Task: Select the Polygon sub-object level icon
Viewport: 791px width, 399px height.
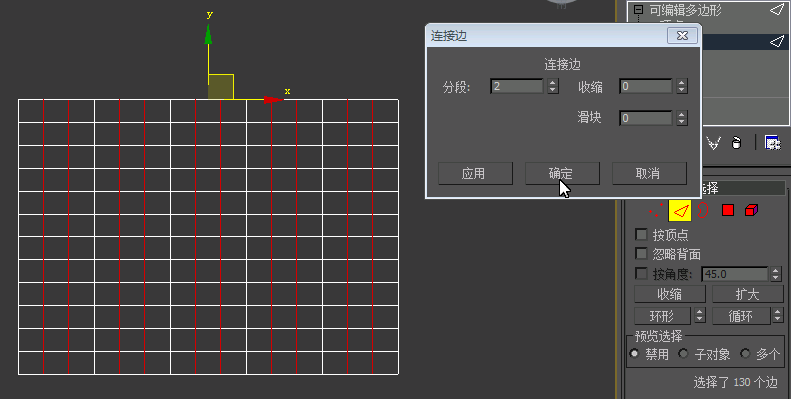Action: [727, 210]
